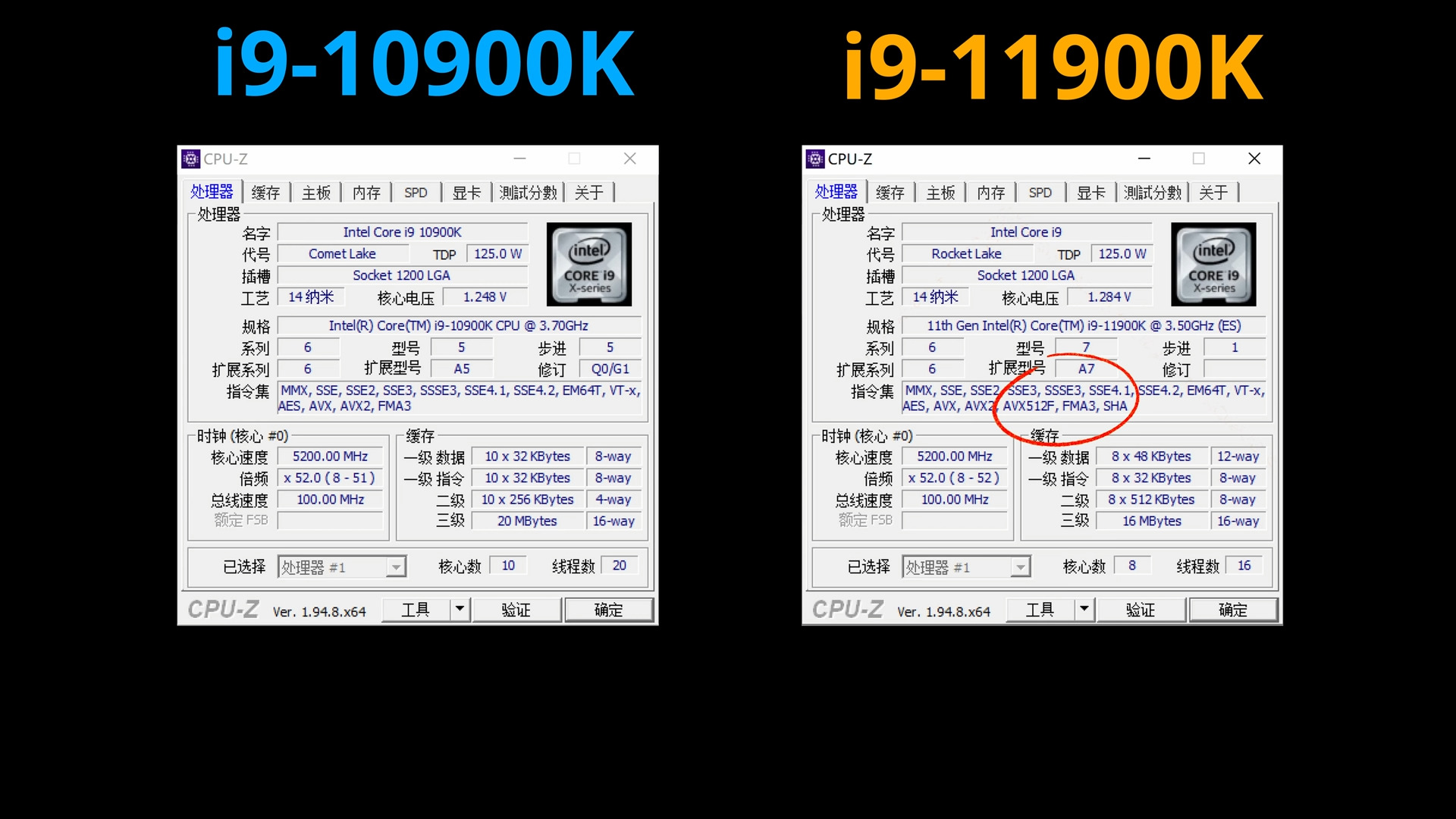
Task: Click the 10 x 256 KBytes level 2 cache value
Action: click(528, 500)
